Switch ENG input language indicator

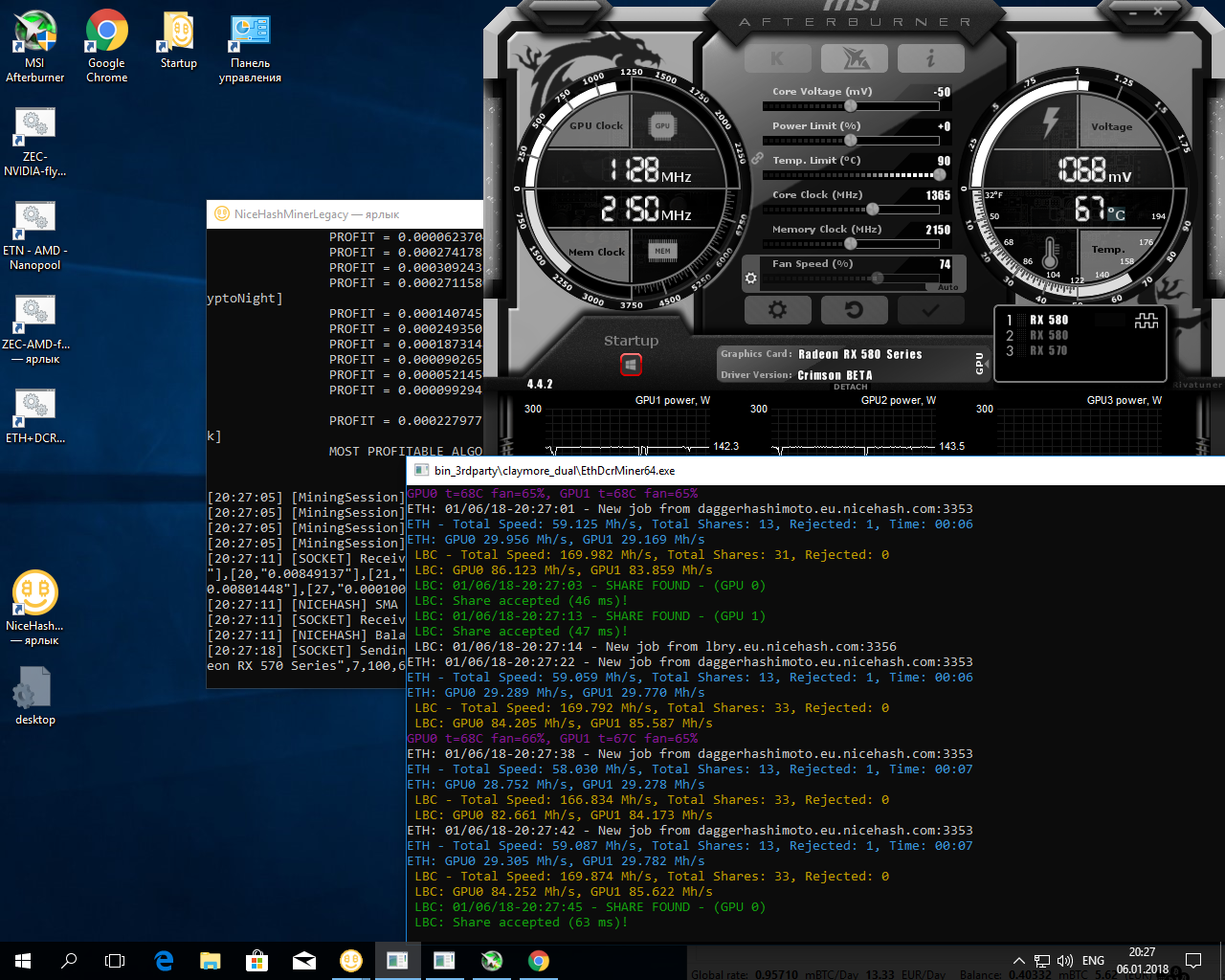tap(1093, 961)
